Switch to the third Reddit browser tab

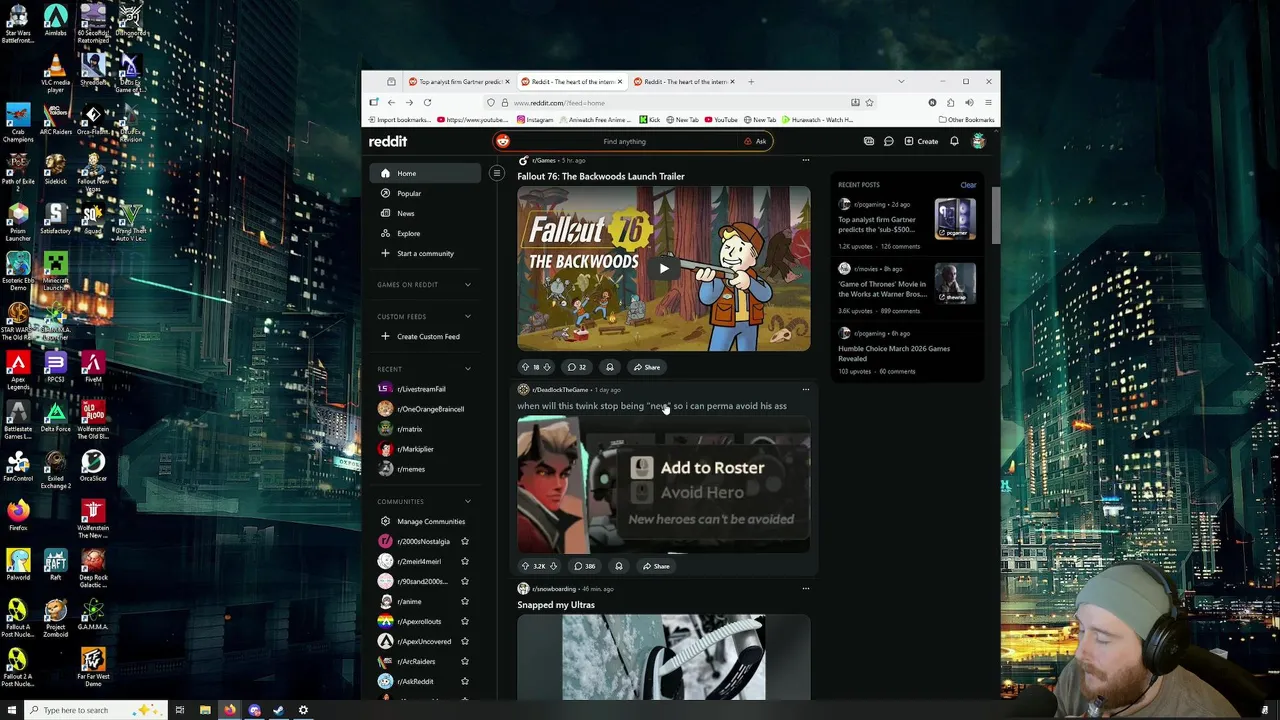pyautogui.click(x=685, y=82)
